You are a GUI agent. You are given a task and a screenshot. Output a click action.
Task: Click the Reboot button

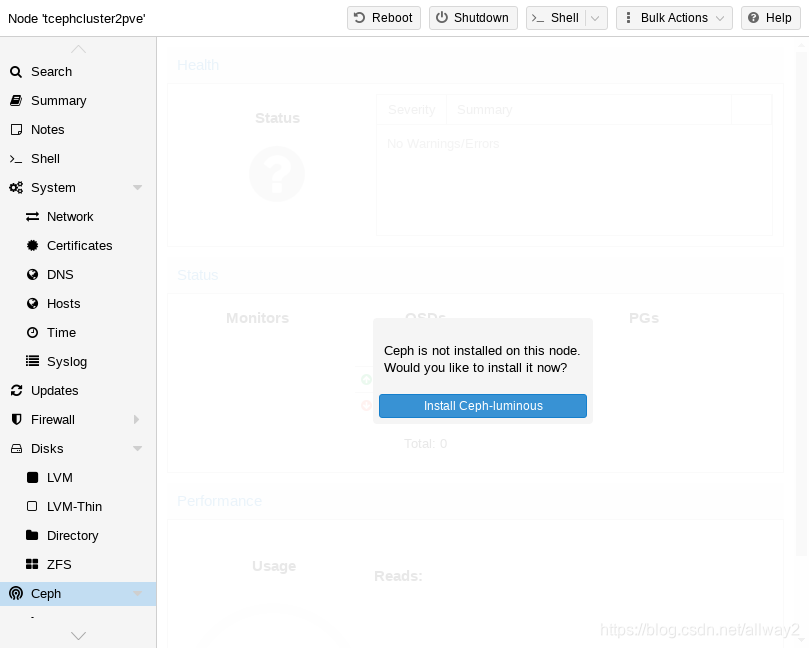pos(384,18)
